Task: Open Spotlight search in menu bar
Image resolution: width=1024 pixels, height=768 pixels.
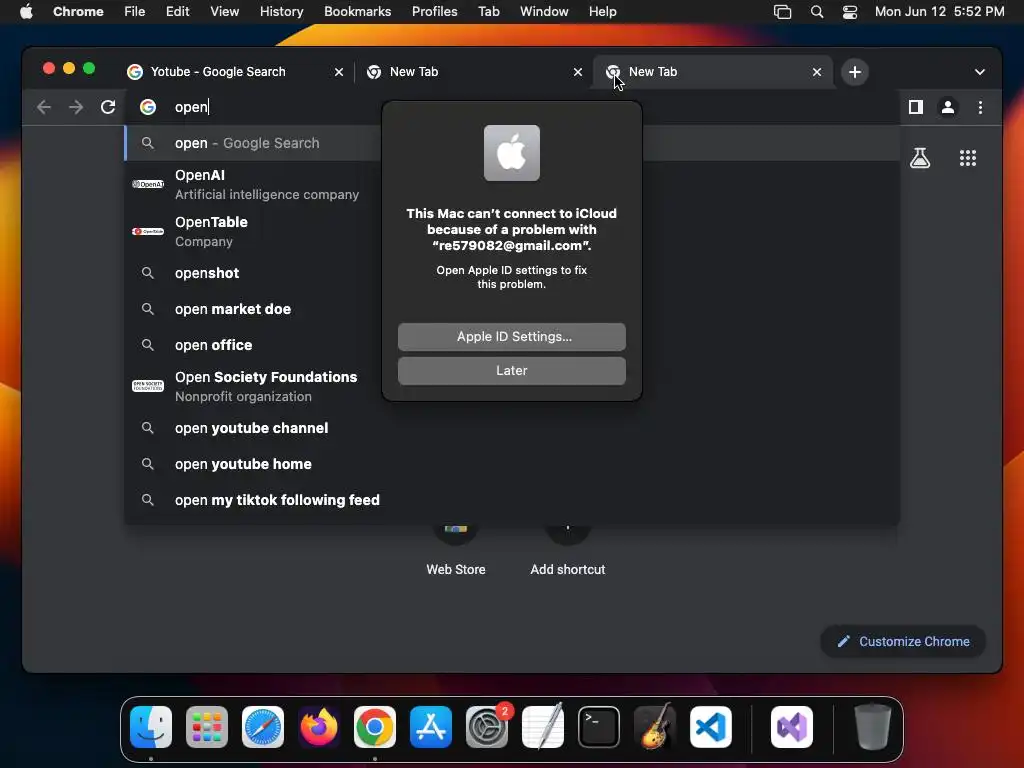Action: tap(816, 12)
